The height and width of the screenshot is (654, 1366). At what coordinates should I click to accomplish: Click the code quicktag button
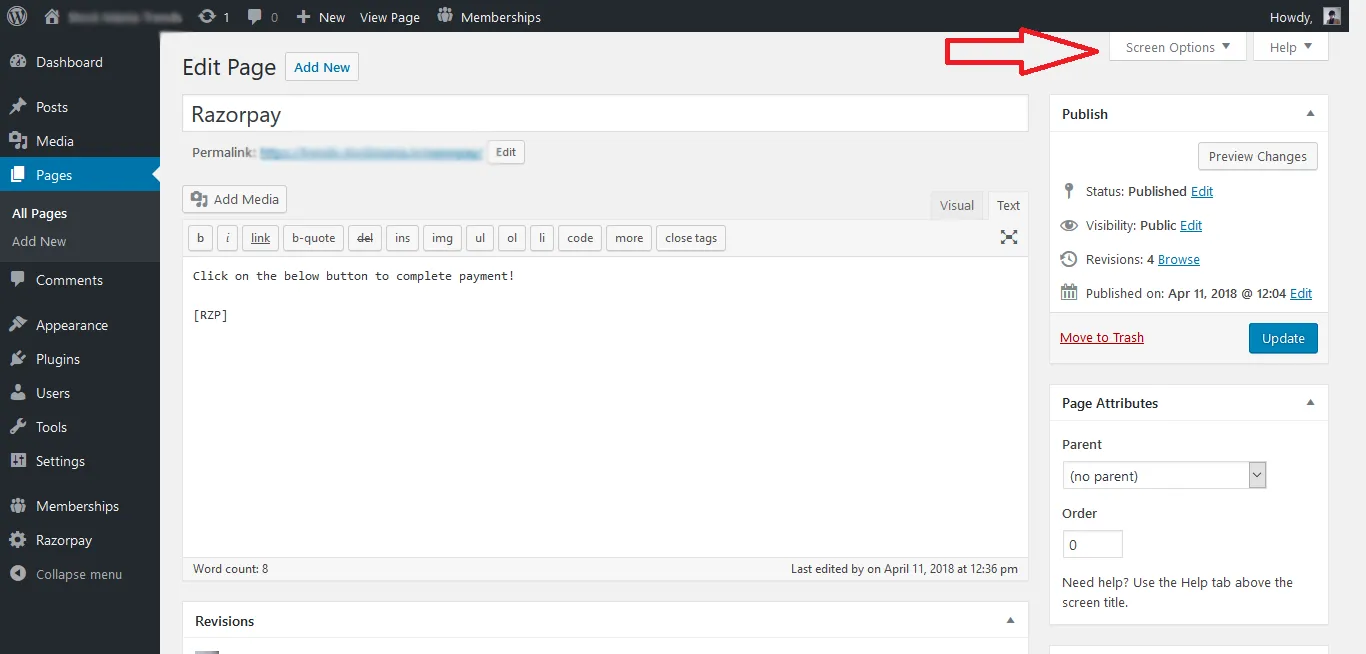[580, 238]
